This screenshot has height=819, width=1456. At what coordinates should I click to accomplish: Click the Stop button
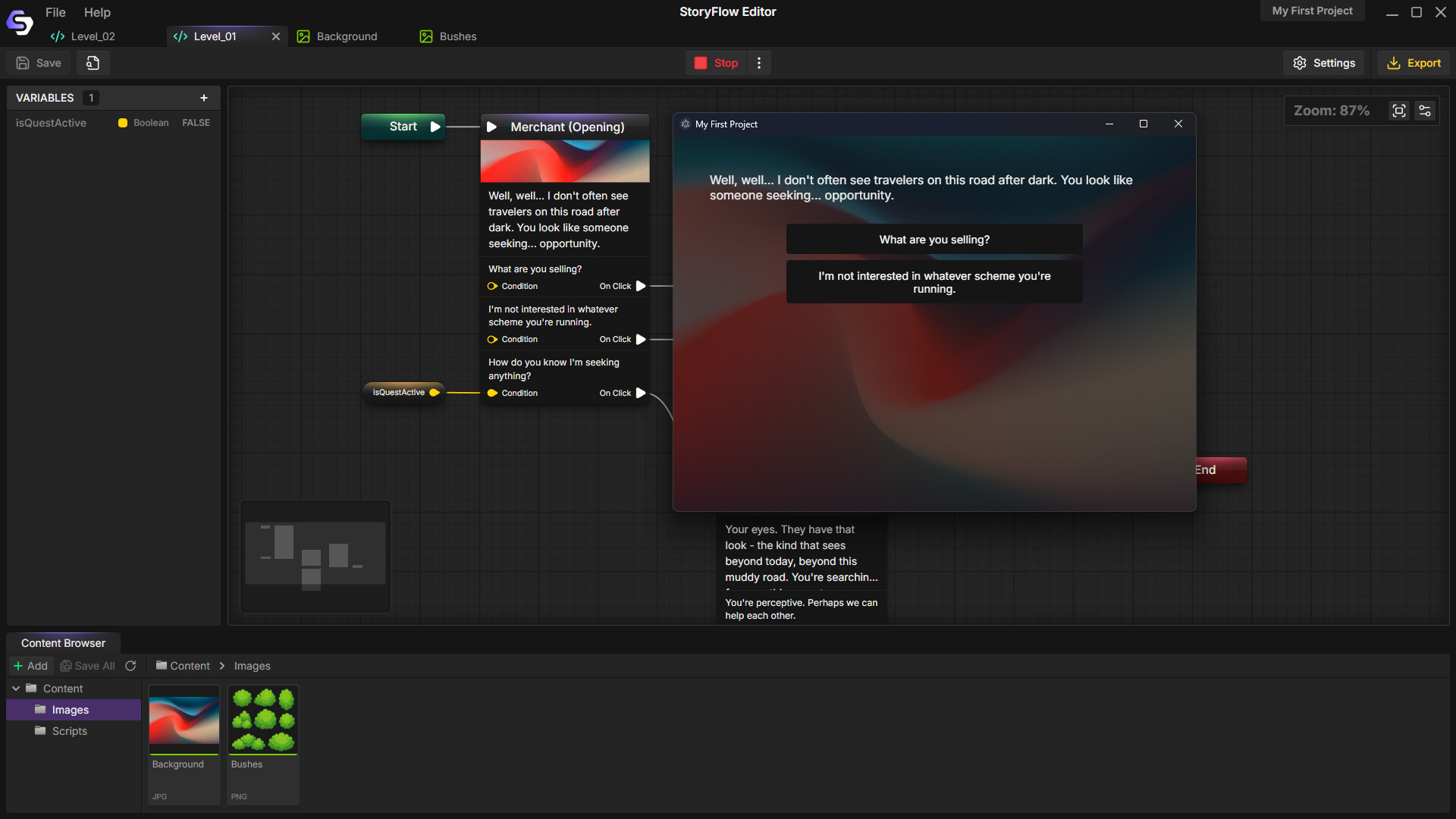[716, 63]
